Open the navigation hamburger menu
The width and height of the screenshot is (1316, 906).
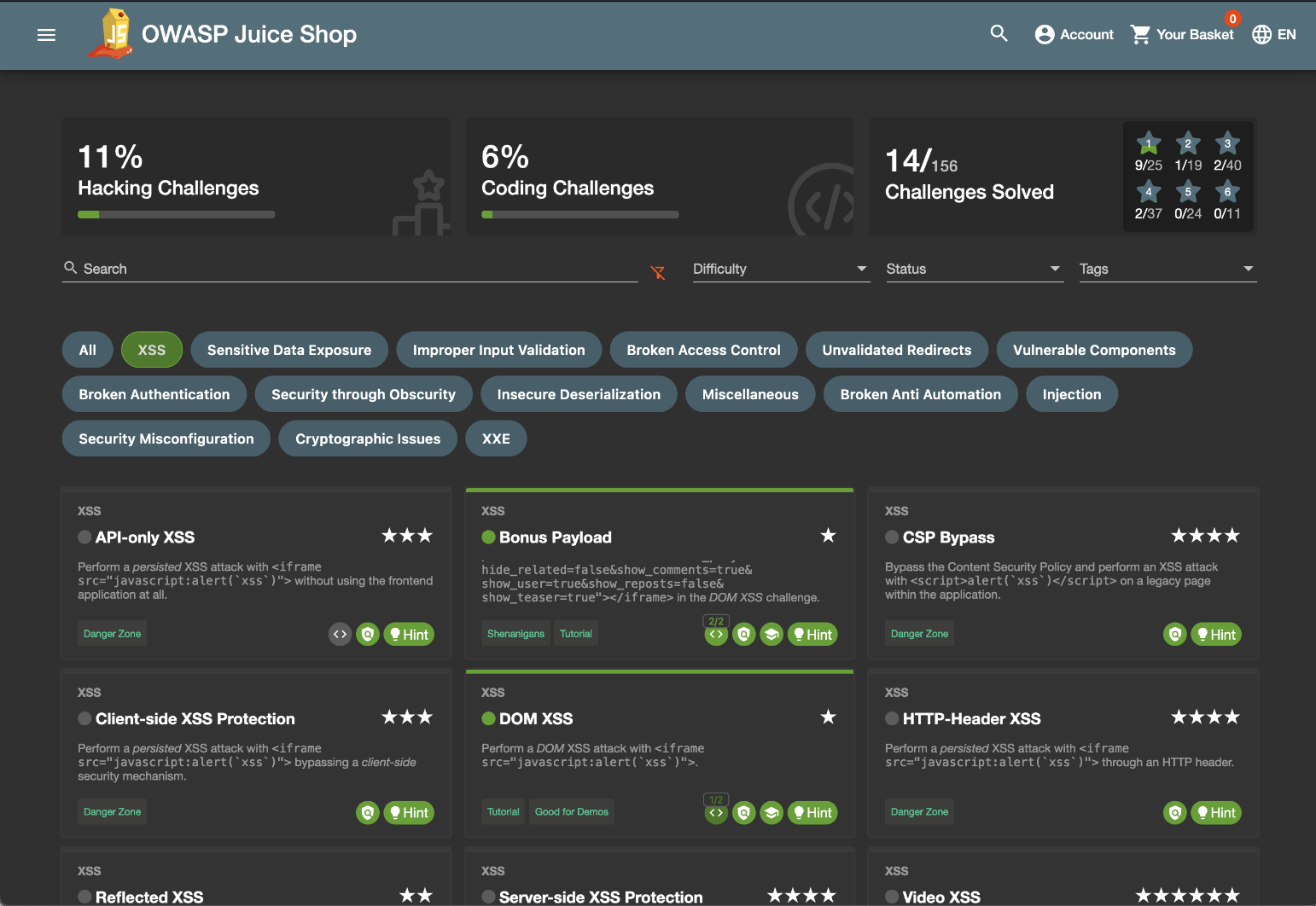(x=46, y=35)
